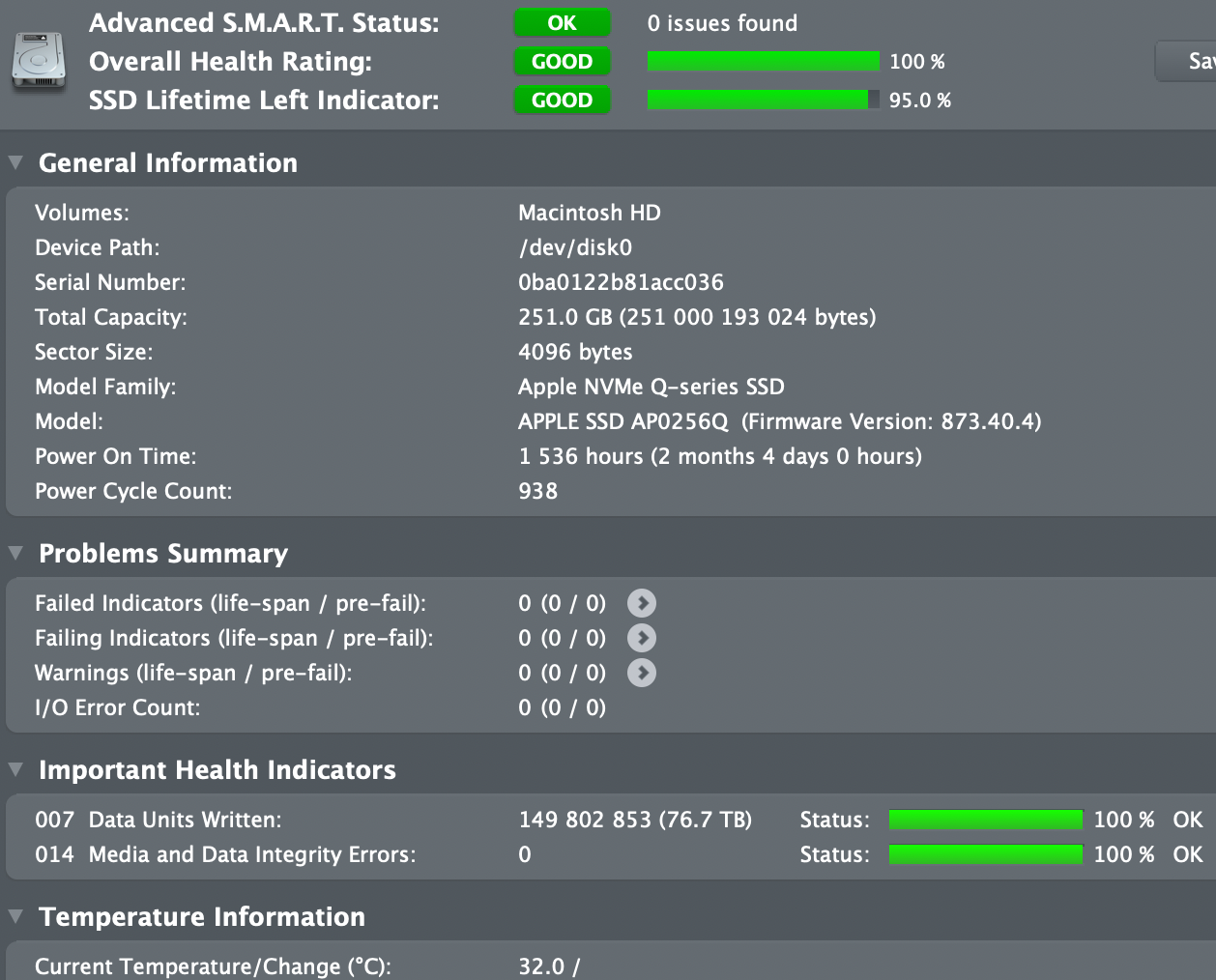Click the Media and Data Integrity Errors status bar

pos(985,854)
